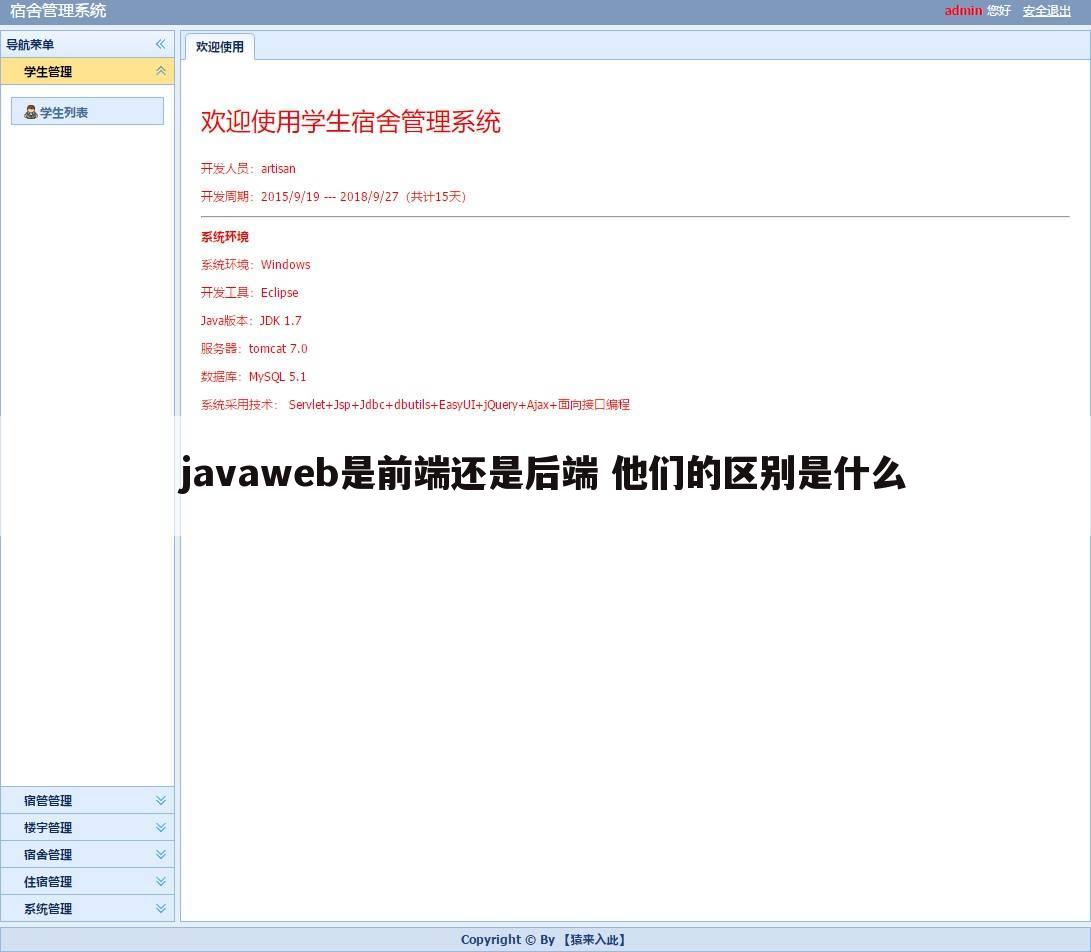Click the chevron icon on 住宿管理 panel
Image resolution: width=1091 pixels, height=952 pixels.
(160, 881)
